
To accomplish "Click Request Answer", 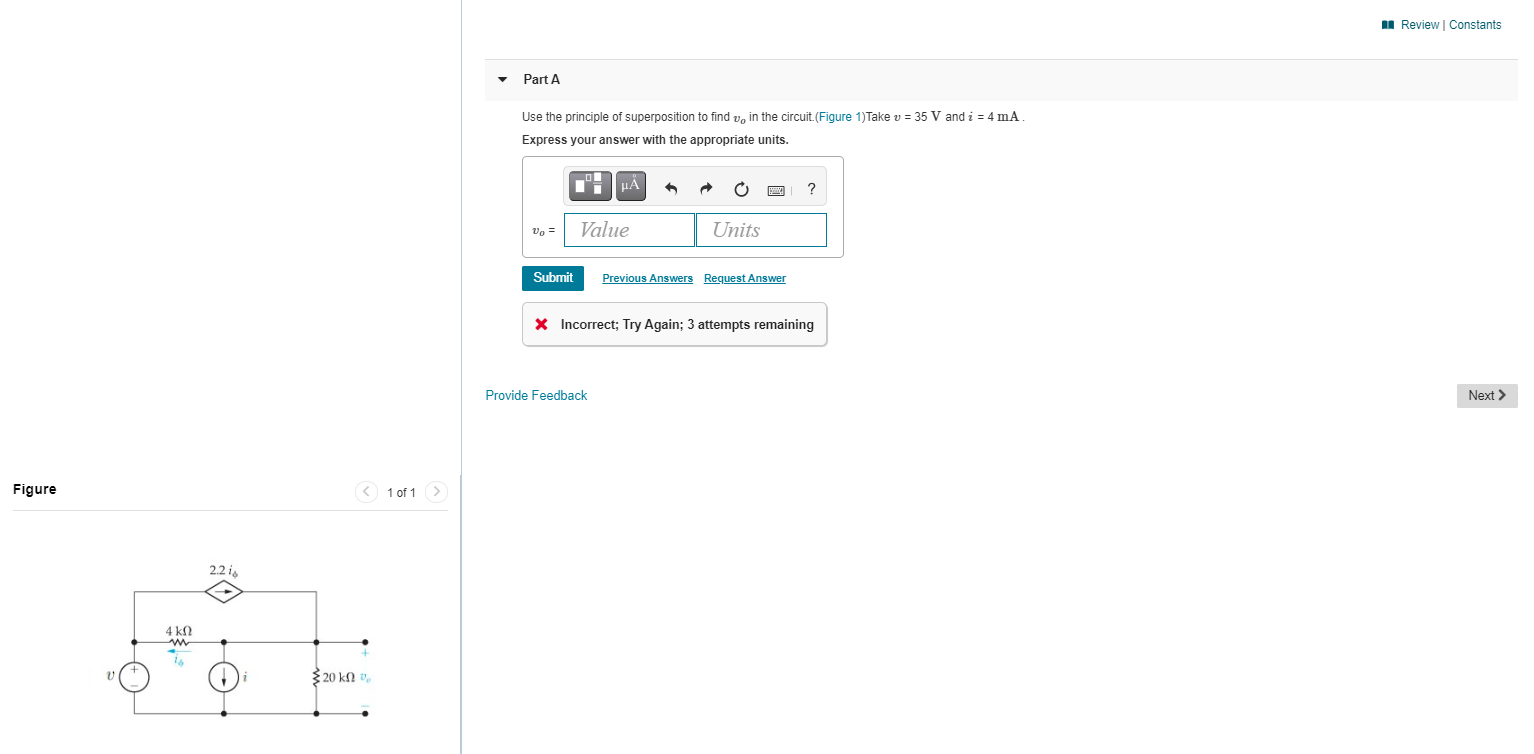I will click(744, 278).
